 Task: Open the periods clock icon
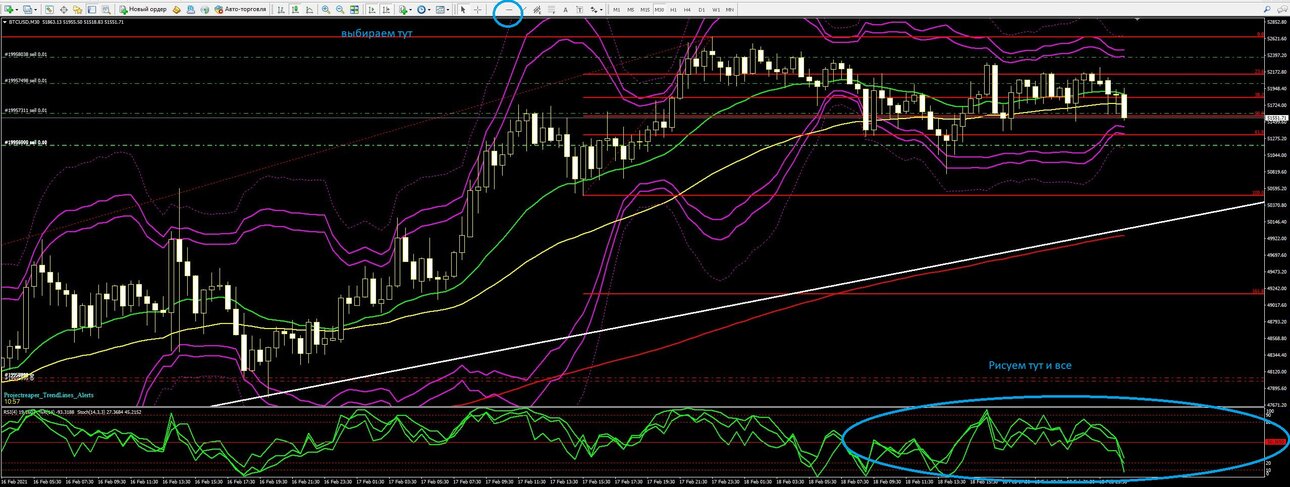click(x=421, y=9)
